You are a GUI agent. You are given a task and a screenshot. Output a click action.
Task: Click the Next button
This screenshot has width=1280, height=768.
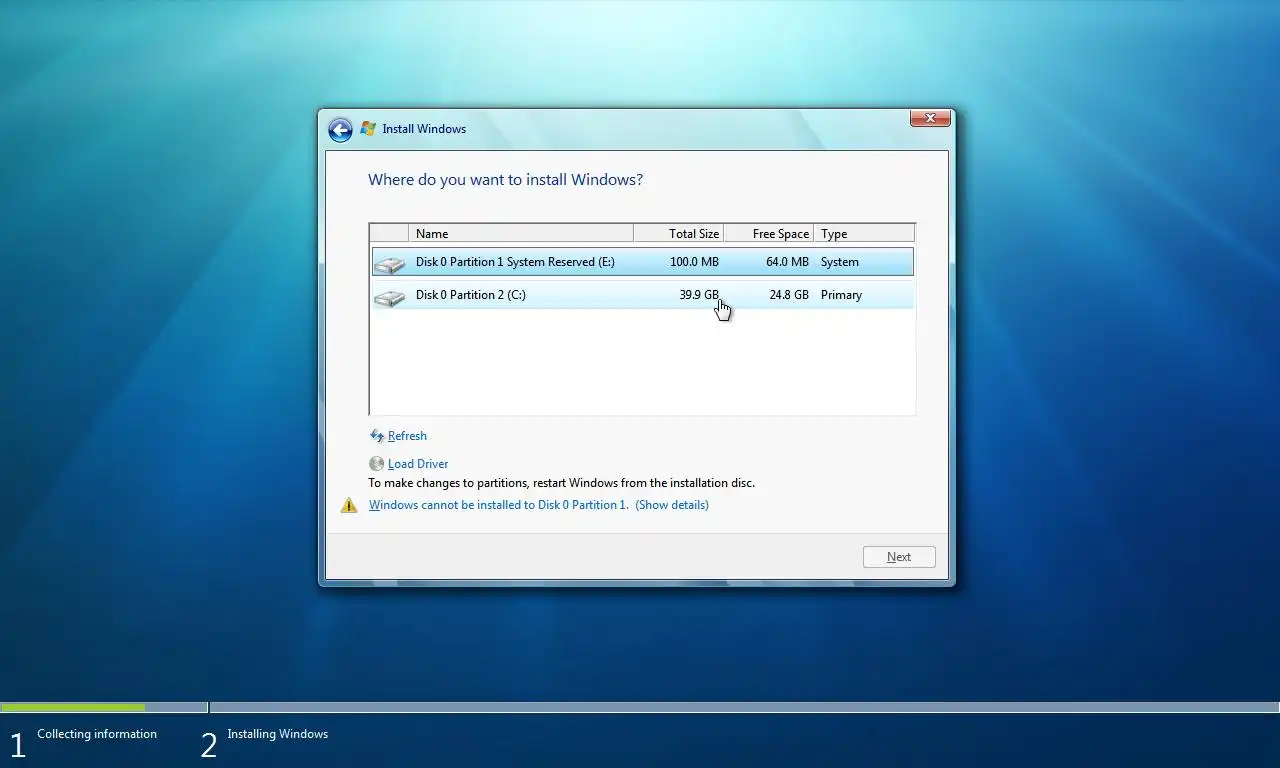pos(899,557)
